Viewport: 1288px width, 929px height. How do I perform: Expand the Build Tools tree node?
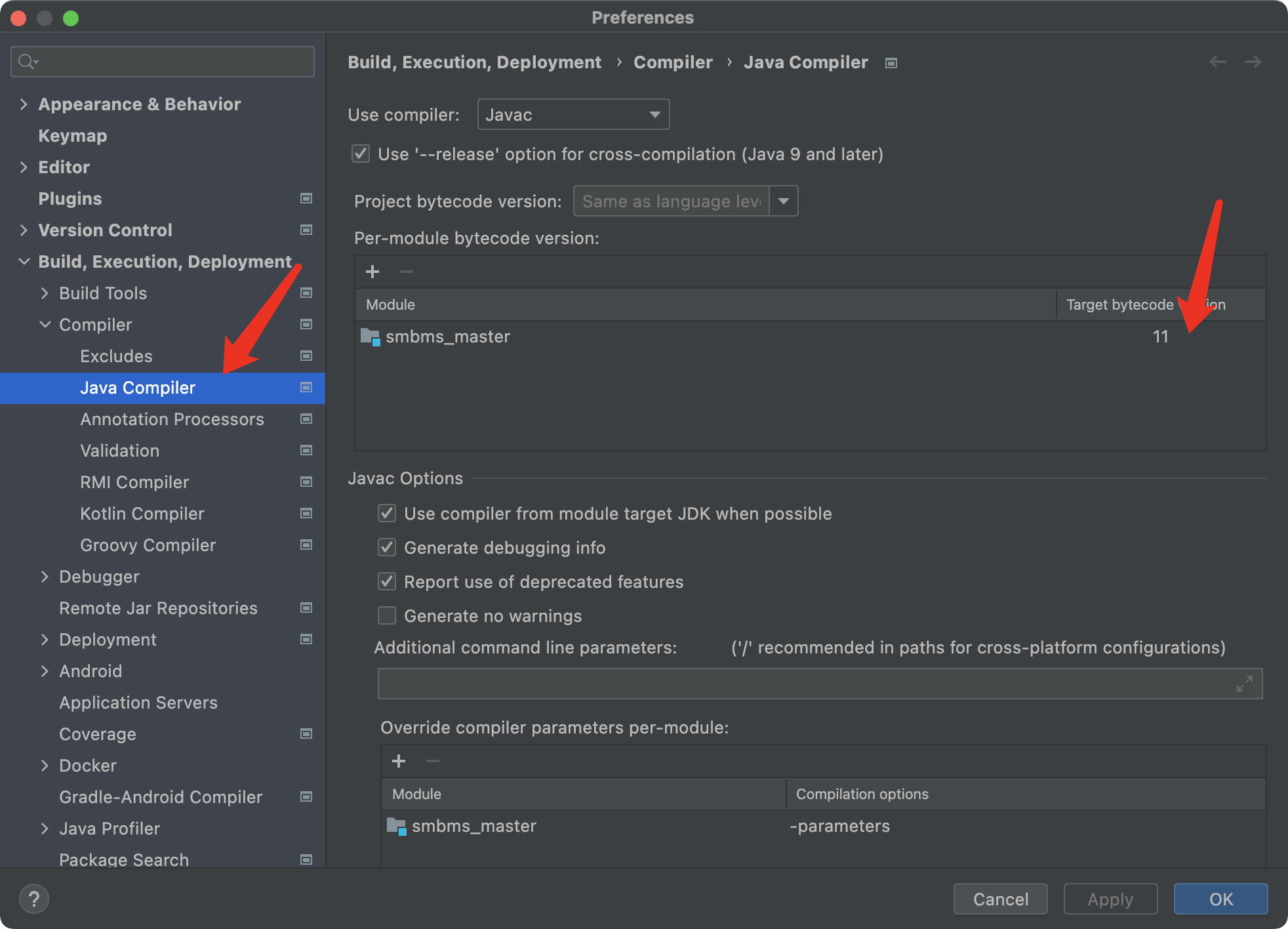tap(45, 293)
